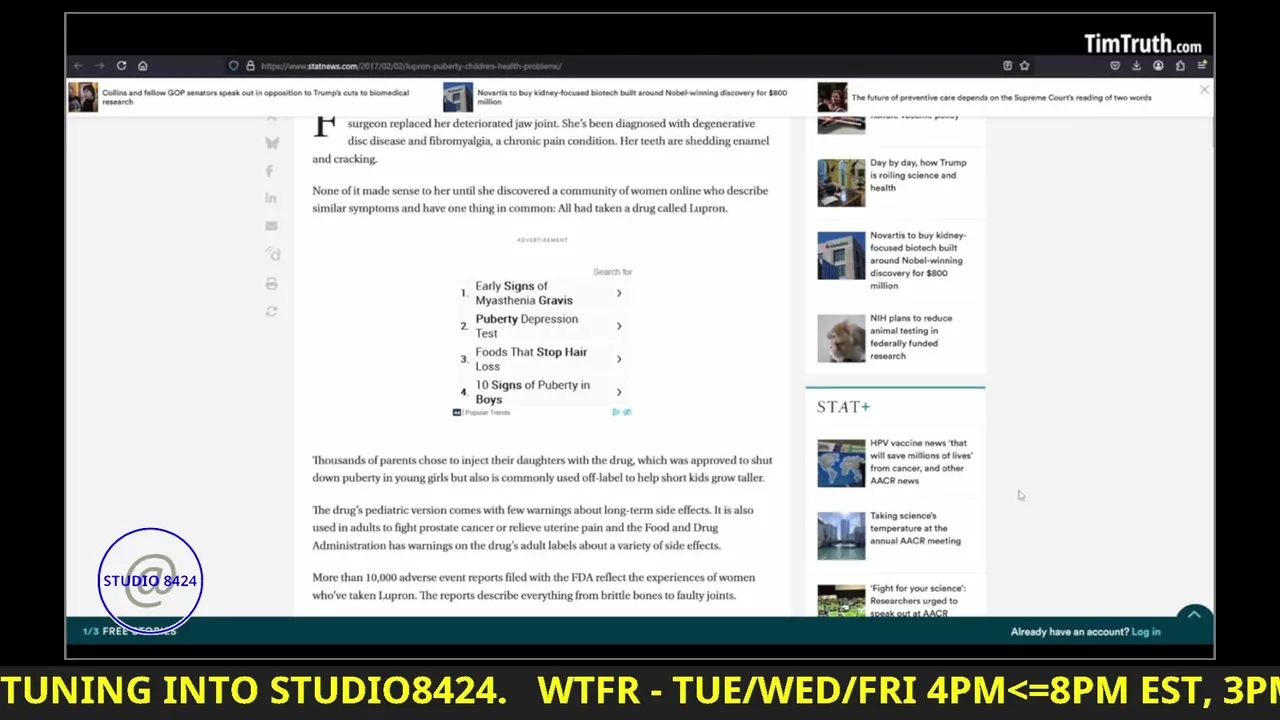Image resolution: width=1280 pixels, height=720 pixels.
Task: Click chevron beside Stop Hair Loss row
Action: (x=619, y=359)
